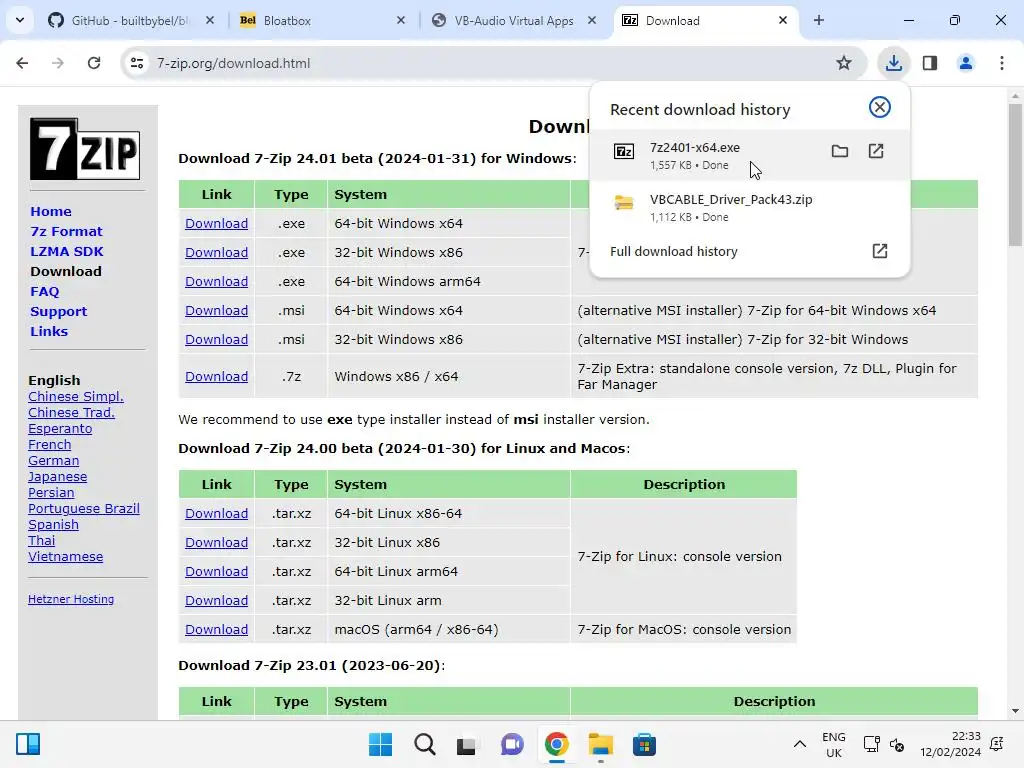This screenshot has width=1024, height=768.
Task: Download .tar.xz for 32-bit Linux arm
Action: click(216, 600)
